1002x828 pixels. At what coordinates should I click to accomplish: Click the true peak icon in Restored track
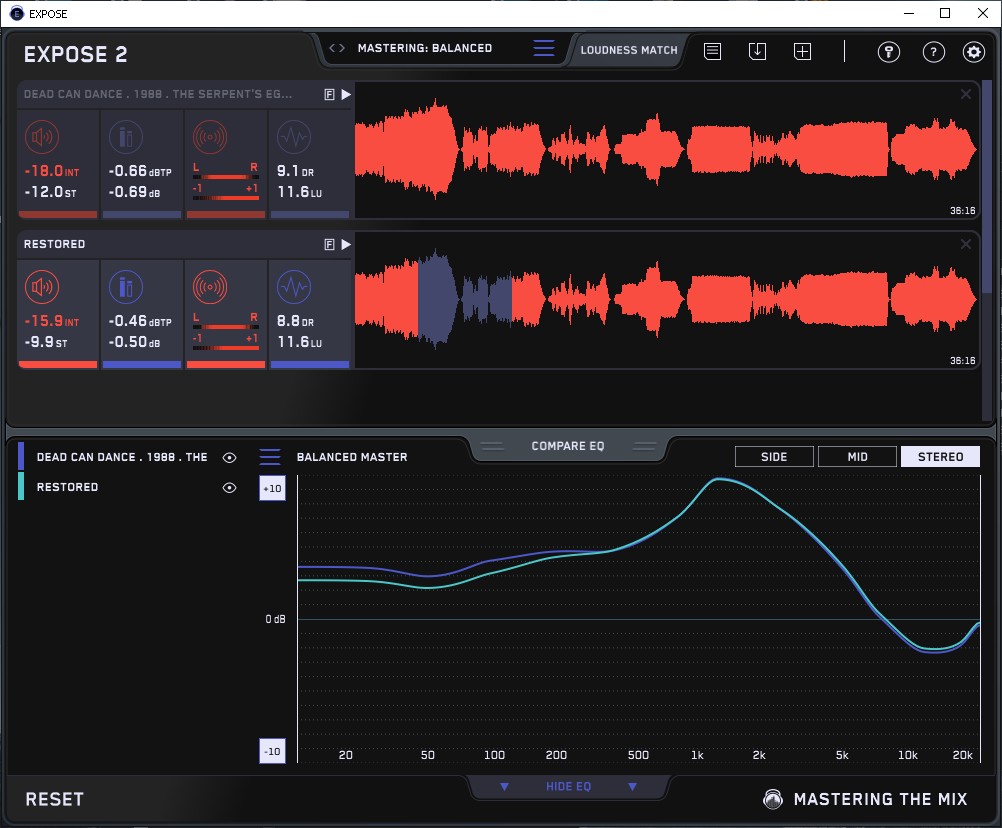[x=126, y=287]
